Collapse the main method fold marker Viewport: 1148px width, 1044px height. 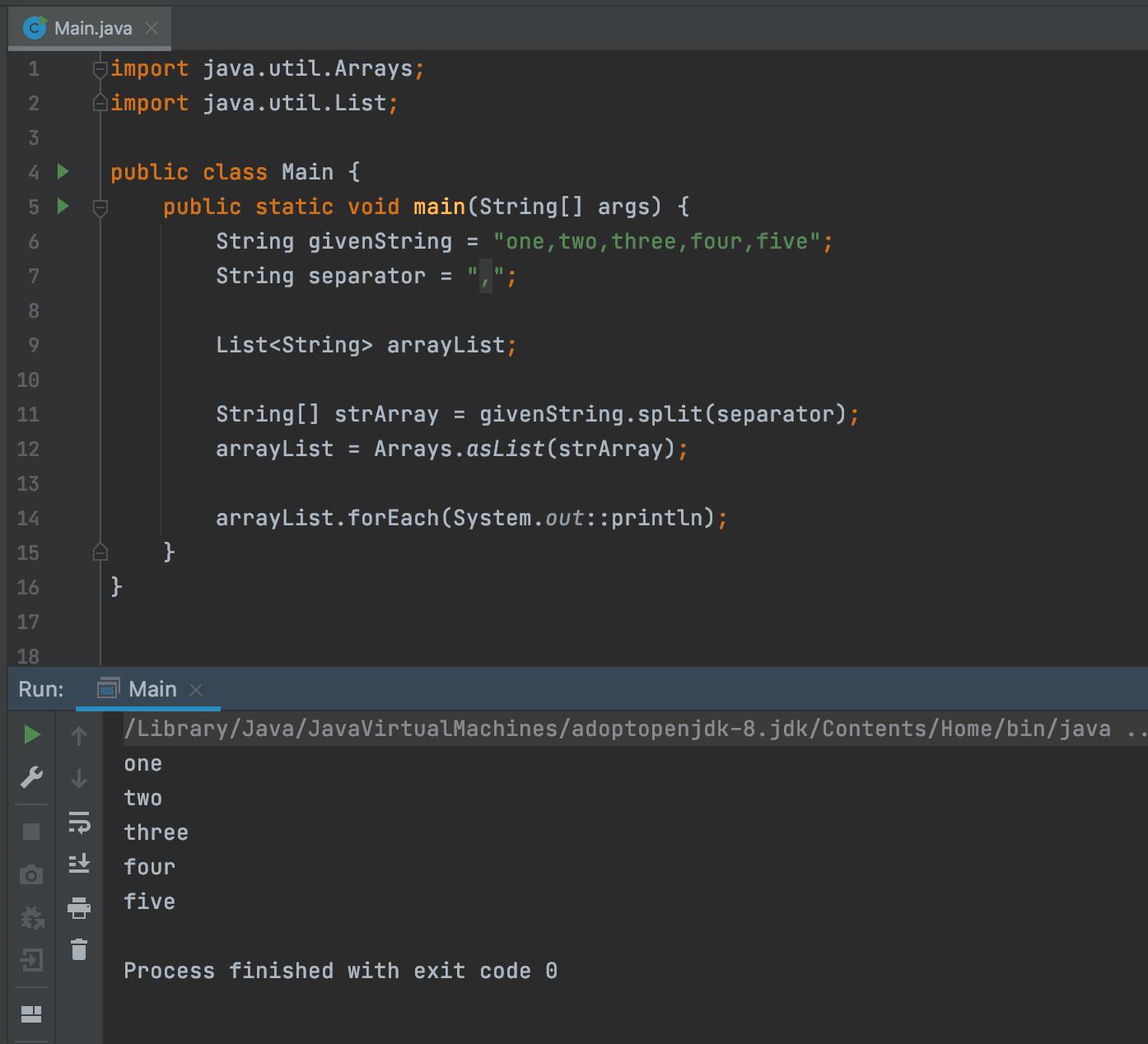pyautogui.click(x=100, y=207)
